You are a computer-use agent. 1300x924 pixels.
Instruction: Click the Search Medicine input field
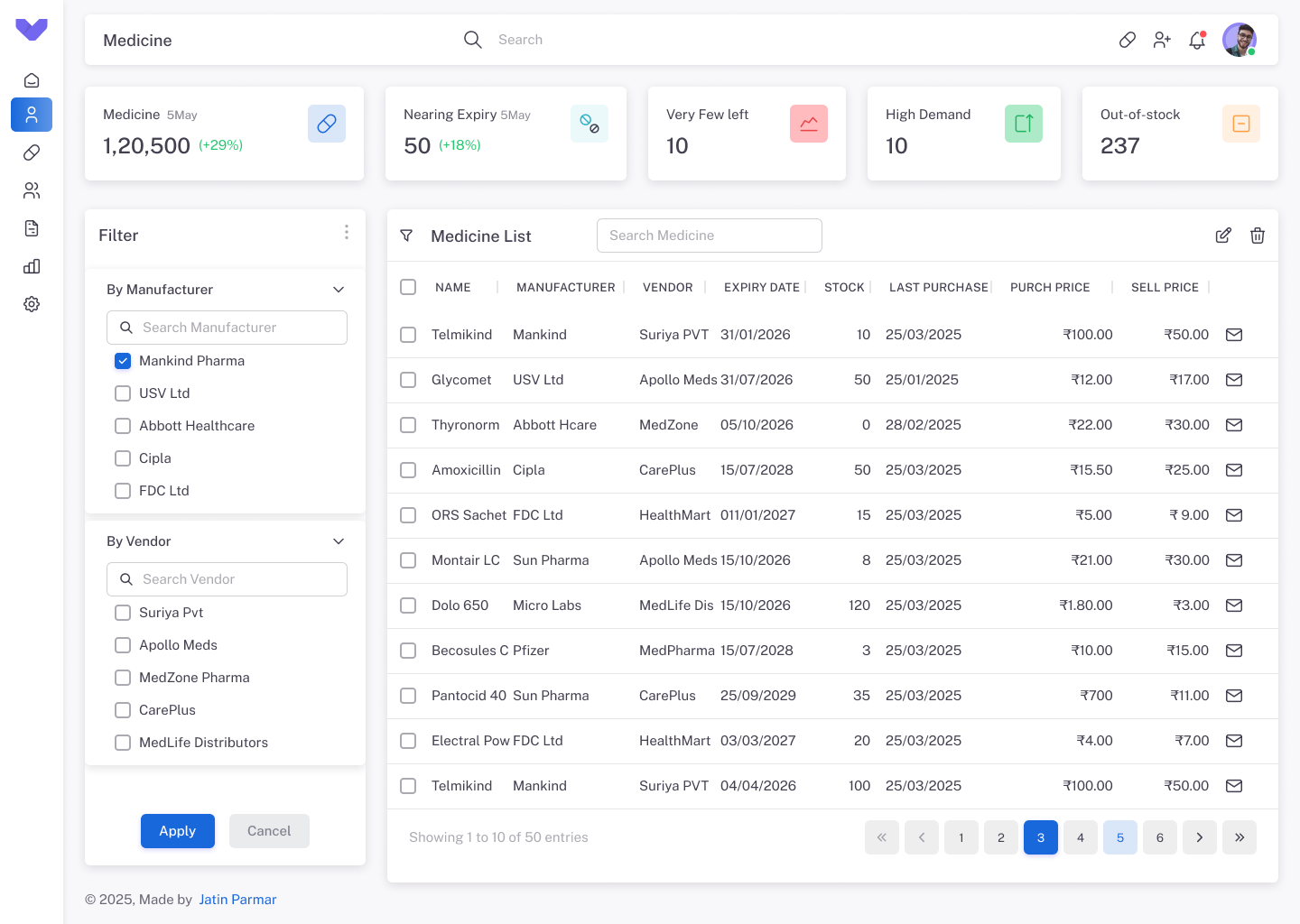pos(710,236)
